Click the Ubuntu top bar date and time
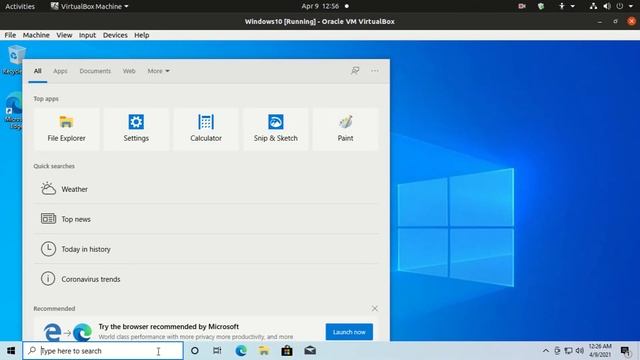Screen dimensions: 640x360 (320, 6)
